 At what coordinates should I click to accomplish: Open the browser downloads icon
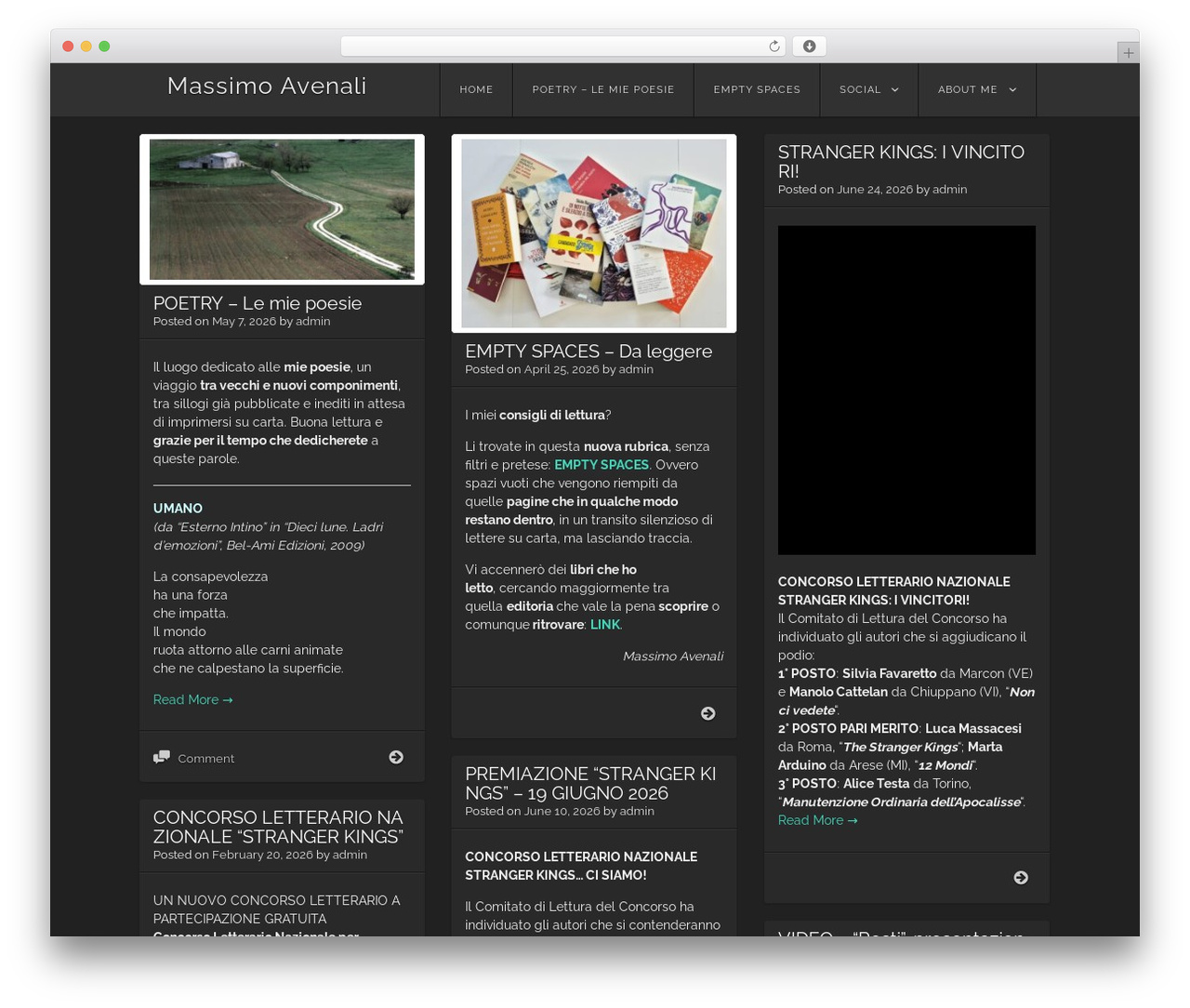pyautogui.click(x=810, y=46)
